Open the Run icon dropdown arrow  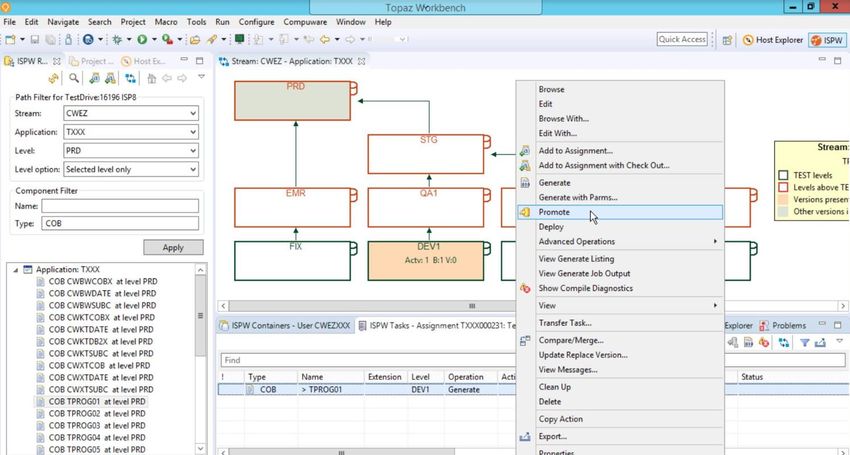[154, 40]
